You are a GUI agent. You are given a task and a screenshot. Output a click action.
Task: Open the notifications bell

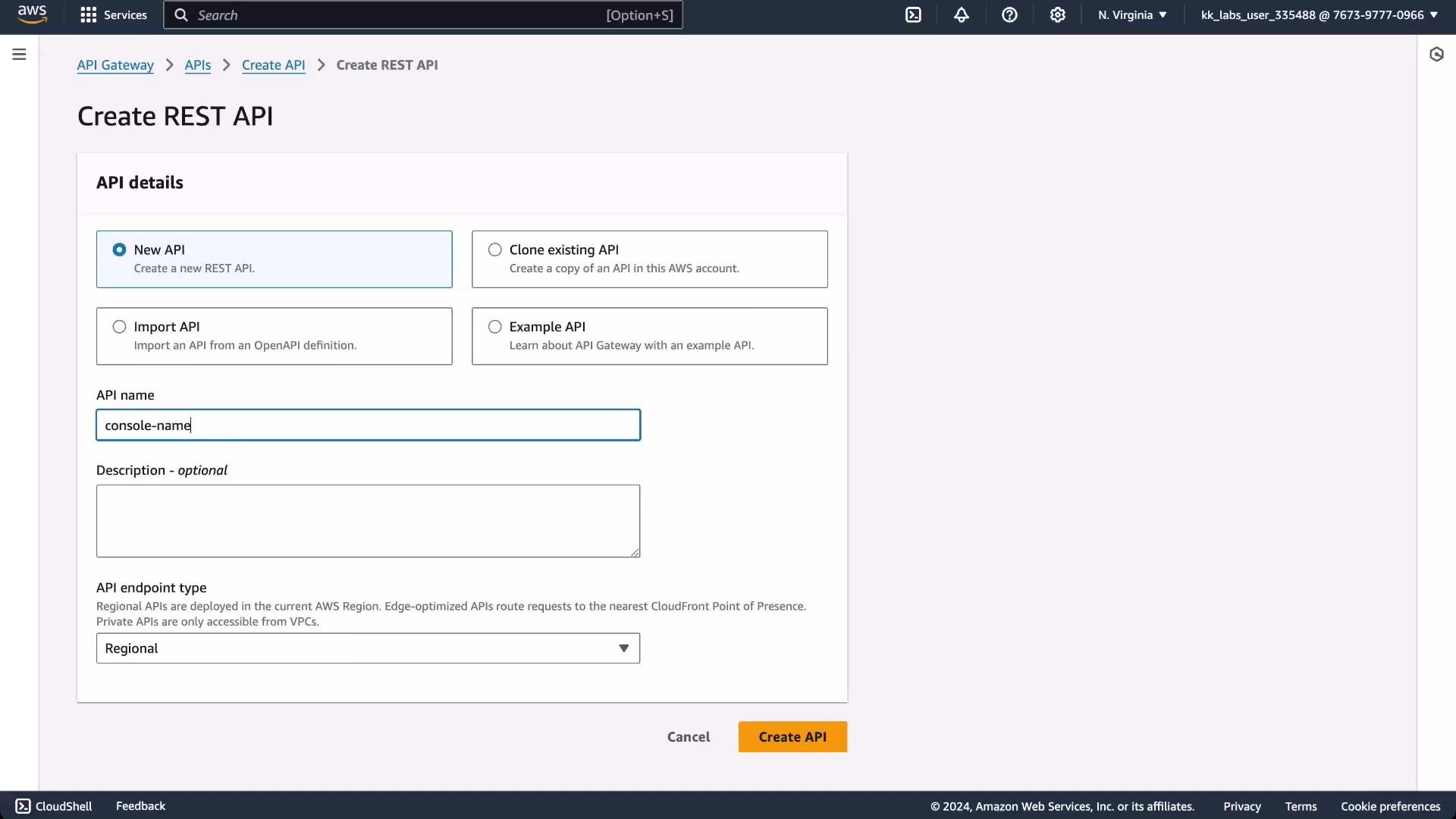(x=962, y=15)
